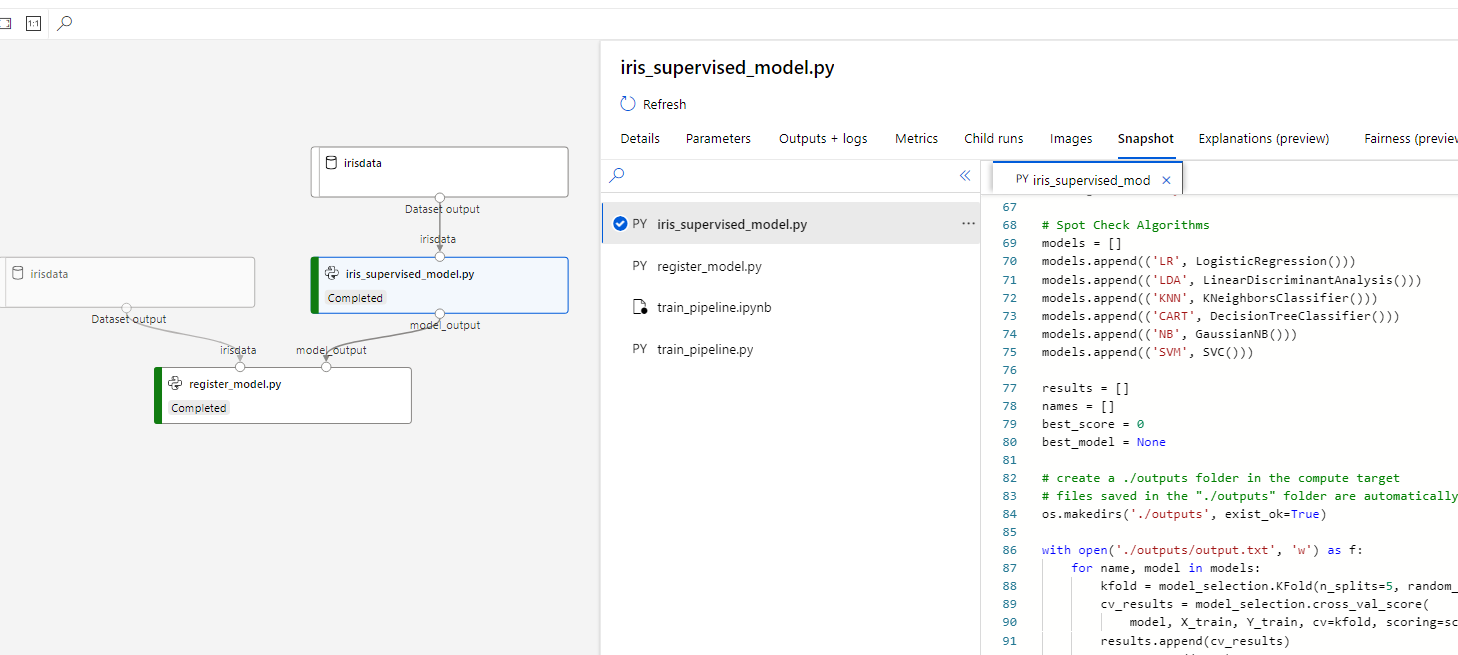Open the Explanations (preview) tab
This screenshot has width=1458, height=655.
pos(1264,139)
